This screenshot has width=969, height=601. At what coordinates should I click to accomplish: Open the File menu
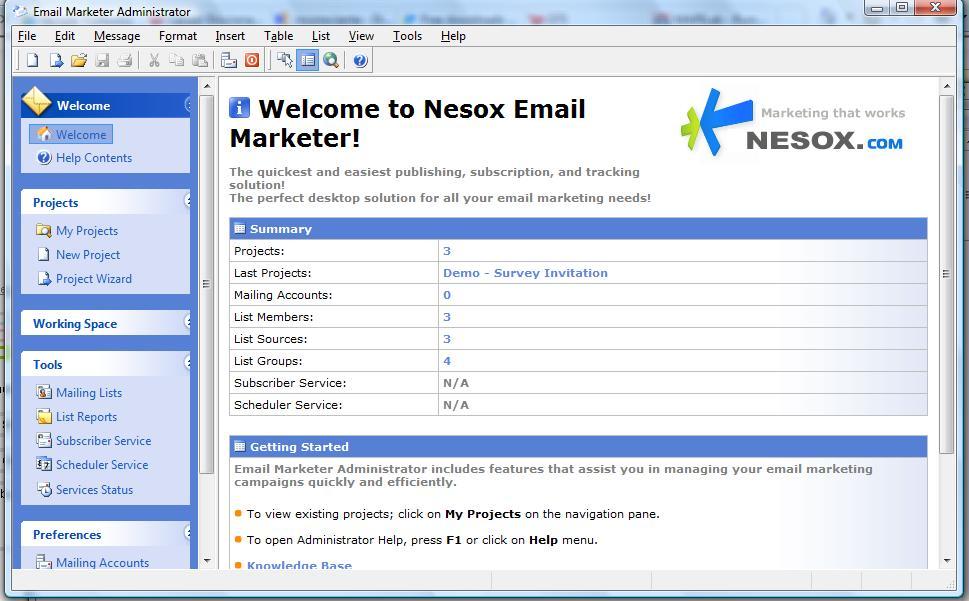tap(27, 36)
